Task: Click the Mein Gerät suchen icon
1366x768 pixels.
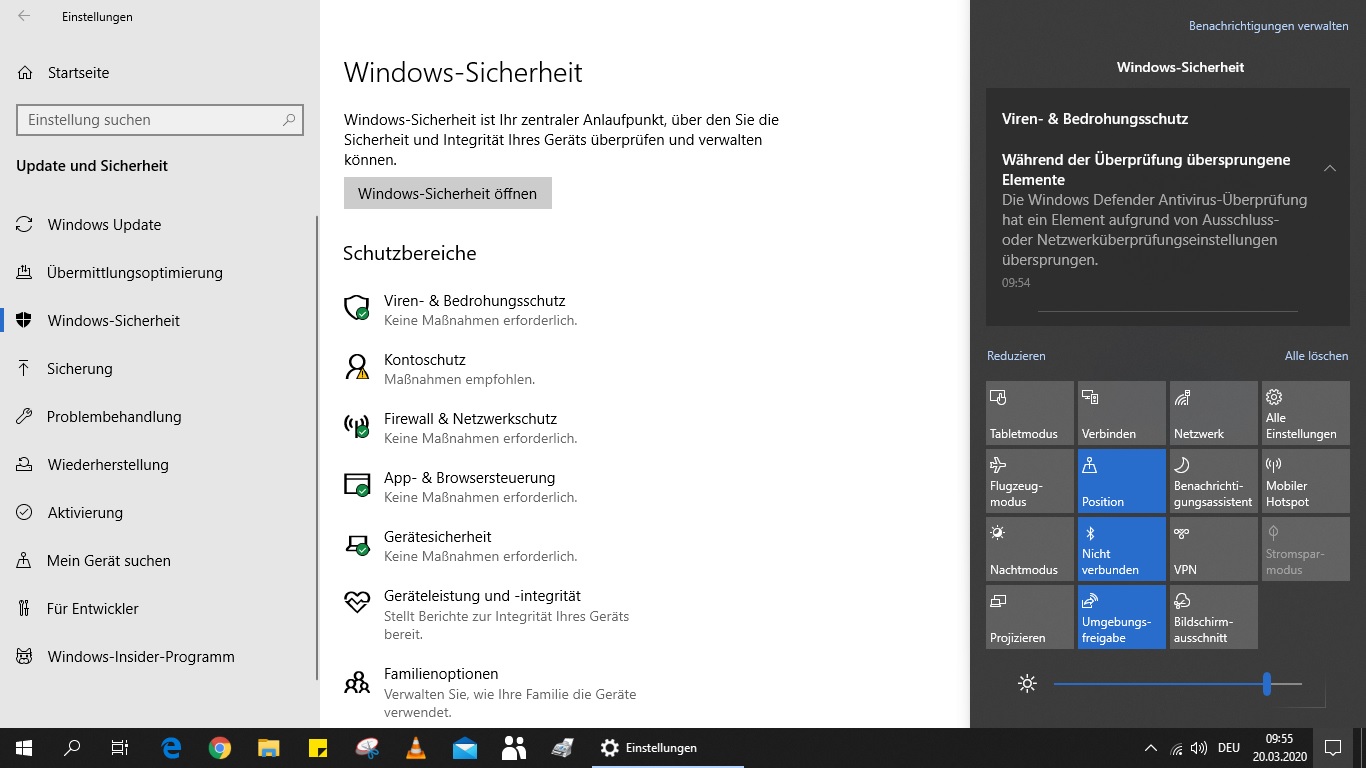Action: point(24,561)
